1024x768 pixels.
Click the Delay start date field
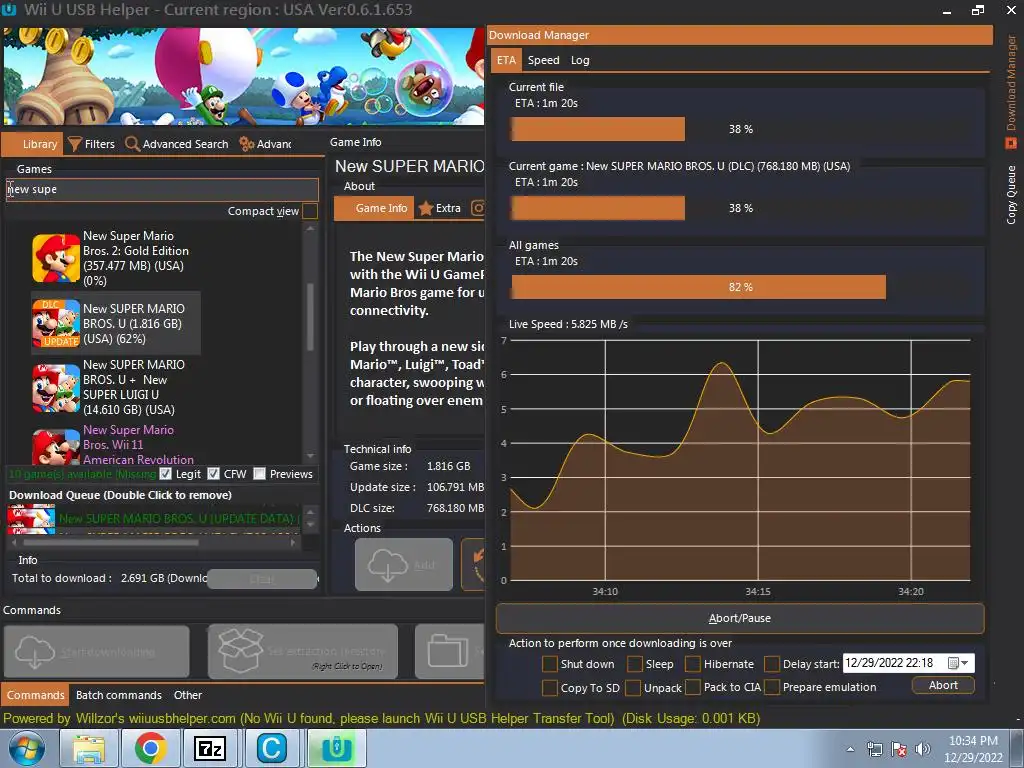pyautogui.click(x=908, y=663)
